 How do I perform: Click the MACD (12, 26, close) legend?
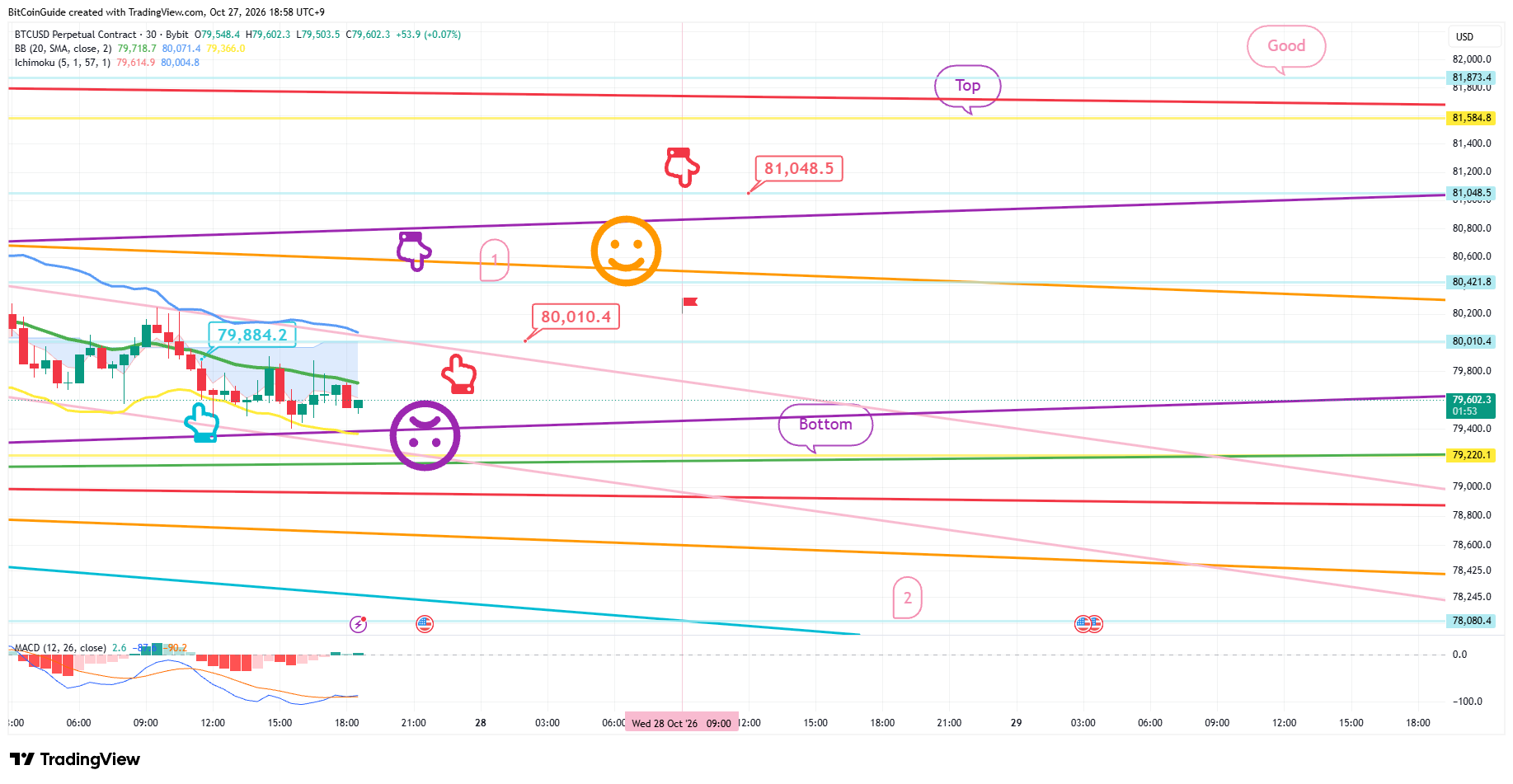[60, 648]
